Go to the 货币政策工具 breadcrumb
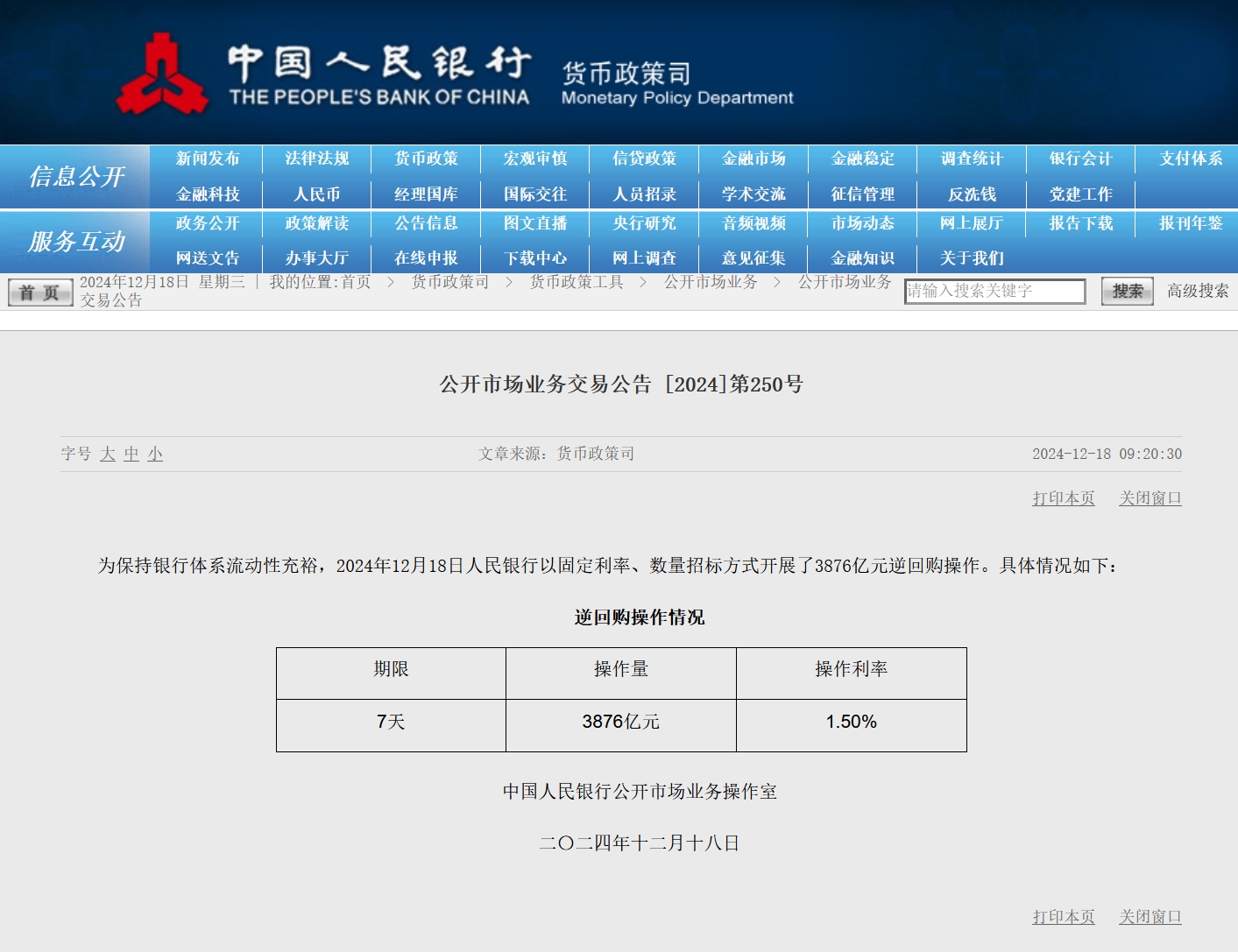This screenshot has width=1238, height=952. click(577, 282)
